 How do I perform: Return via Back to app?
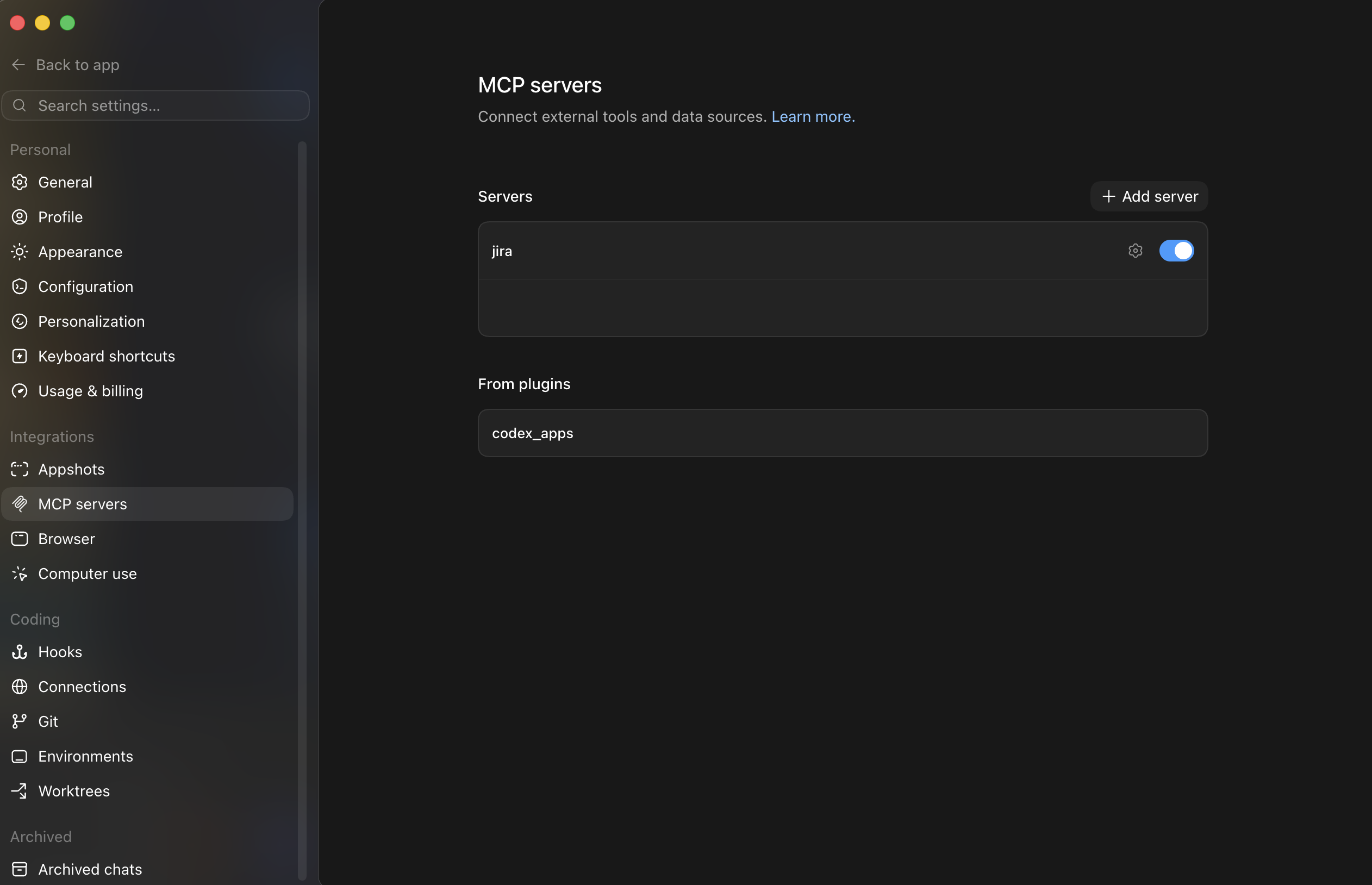[x=65, y=65]
